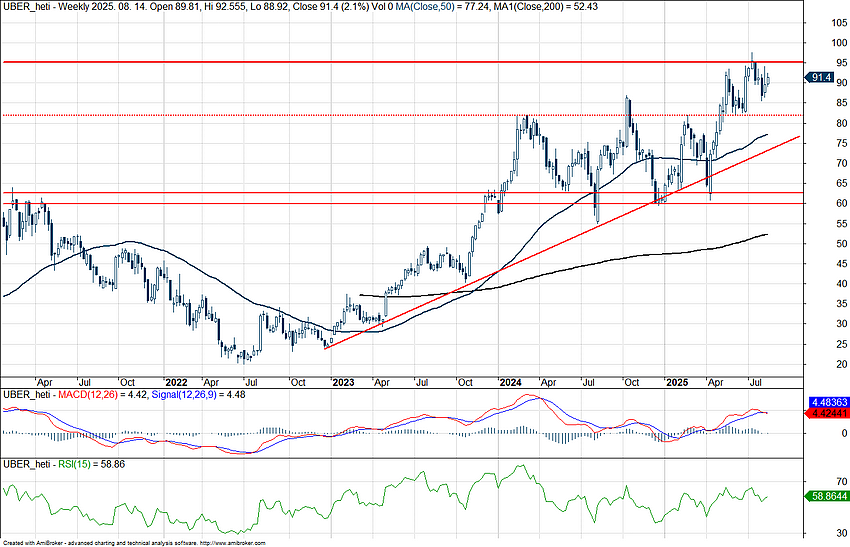Click the 25 price axis label
Viewport: 850px width, 547px height.
[841, 344]
